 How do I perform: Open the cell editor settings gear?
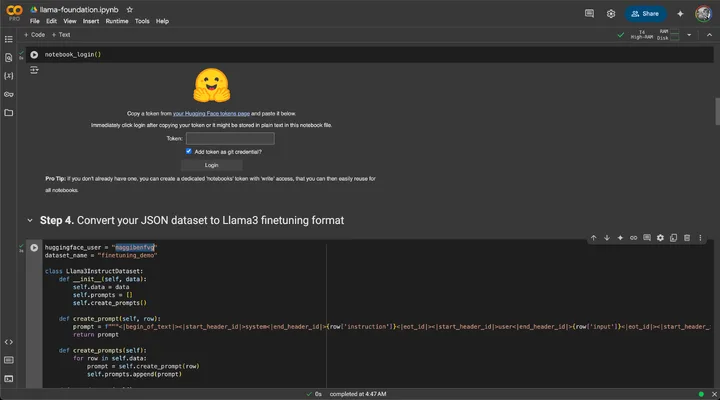click(x=660, y=238)
